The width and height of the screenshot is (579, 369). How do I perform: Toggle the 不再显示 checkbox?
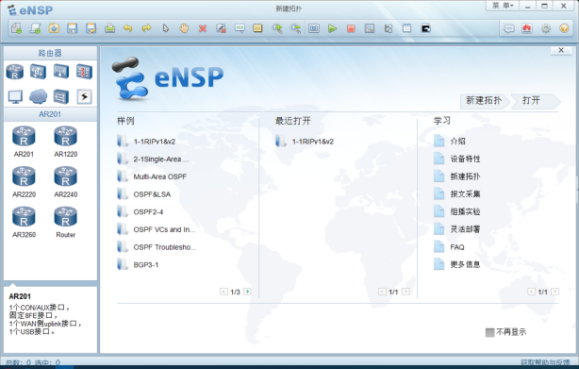490,332
